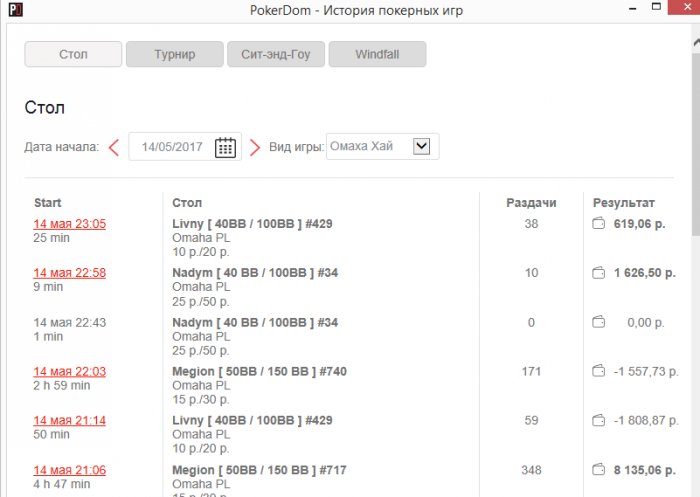Switch to the Стол tab
This screenshot has width=700, height=497.
tap(73, 54)
